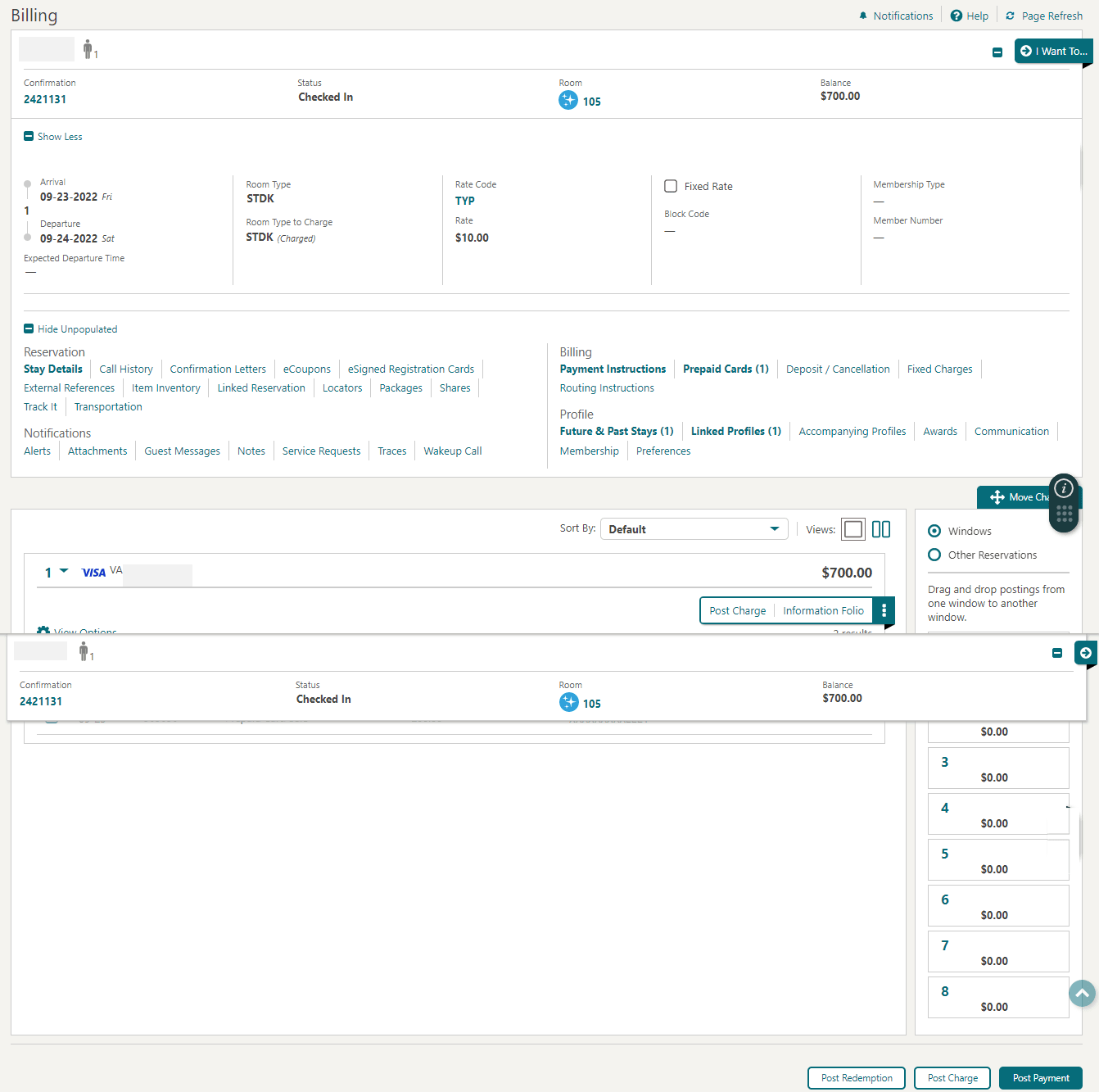Open window 1 vertical ellipsis menu
1099x1092 pixels.
coord(884,610)
